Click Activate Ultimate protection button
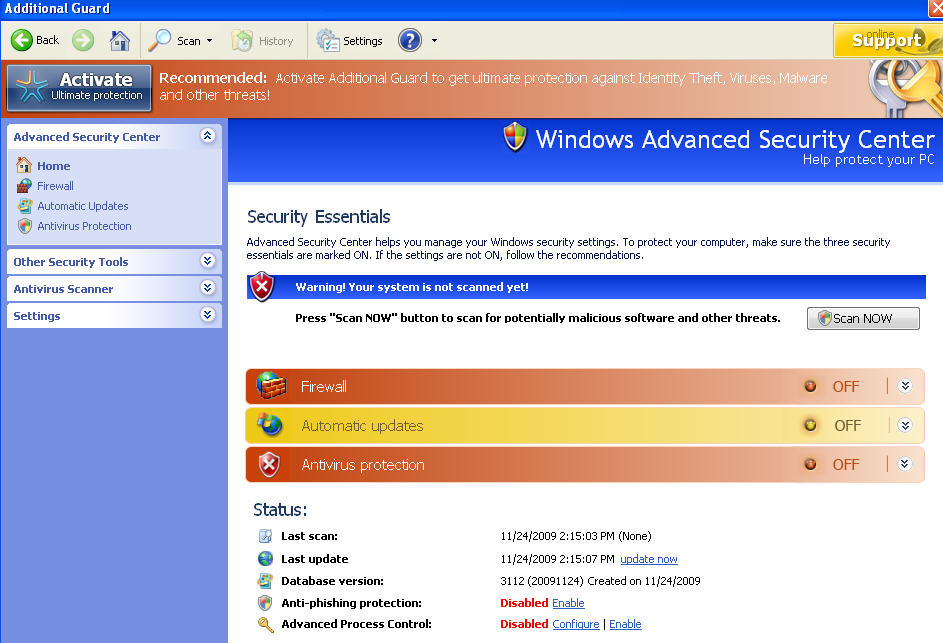943x643 pixels. tap(79, 88)
